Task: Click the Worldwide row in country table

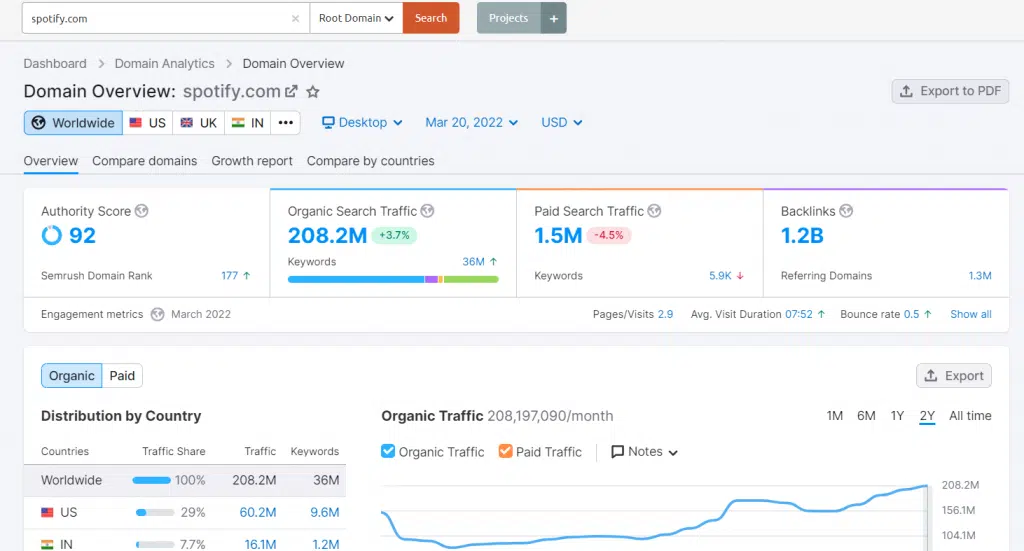Action: pyautogui.click(x=185, y=480)
